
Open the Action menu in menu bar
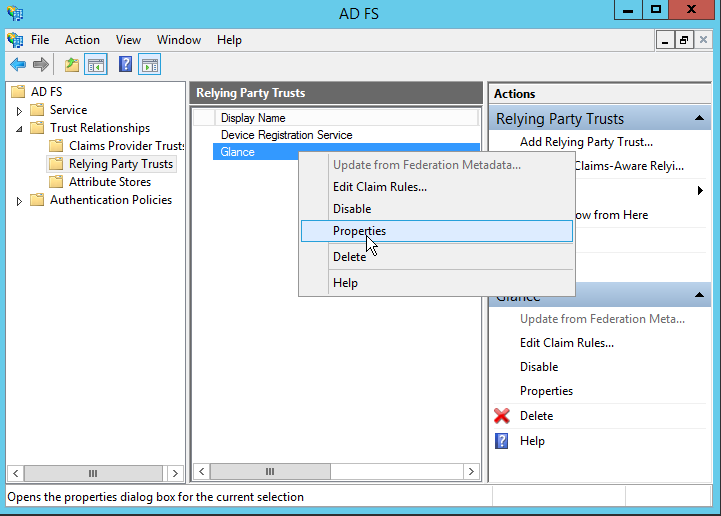[82, 40]
